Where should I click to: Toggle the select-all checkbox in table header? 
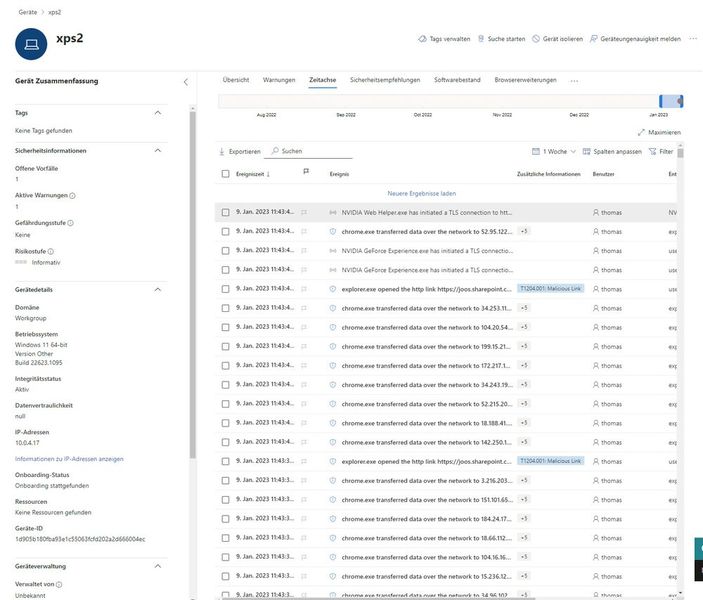tap(225, 174)
